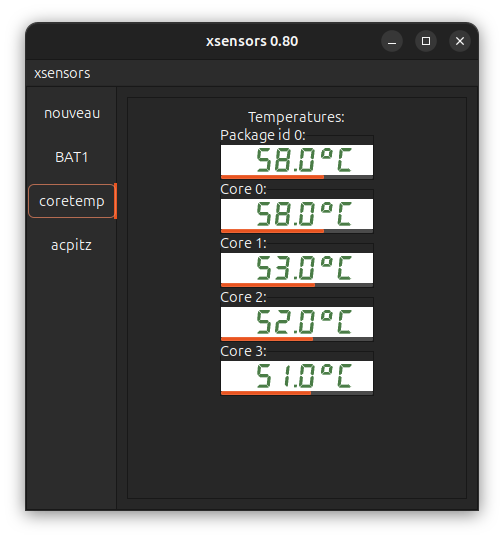Maximize the xsensors window
504x539 pixels.
426,41
